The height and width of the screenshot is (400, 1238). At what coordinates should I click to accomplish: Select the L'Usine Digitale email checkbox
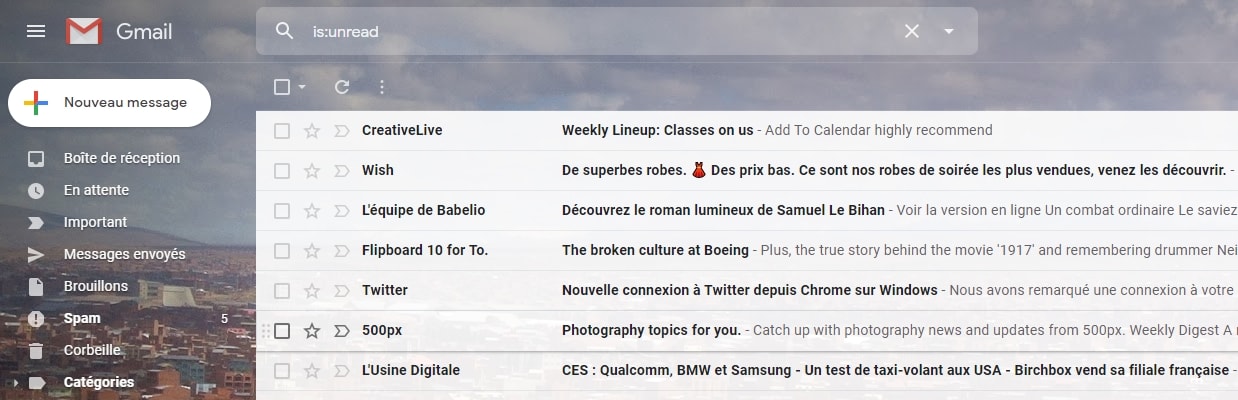click(282, 371)
